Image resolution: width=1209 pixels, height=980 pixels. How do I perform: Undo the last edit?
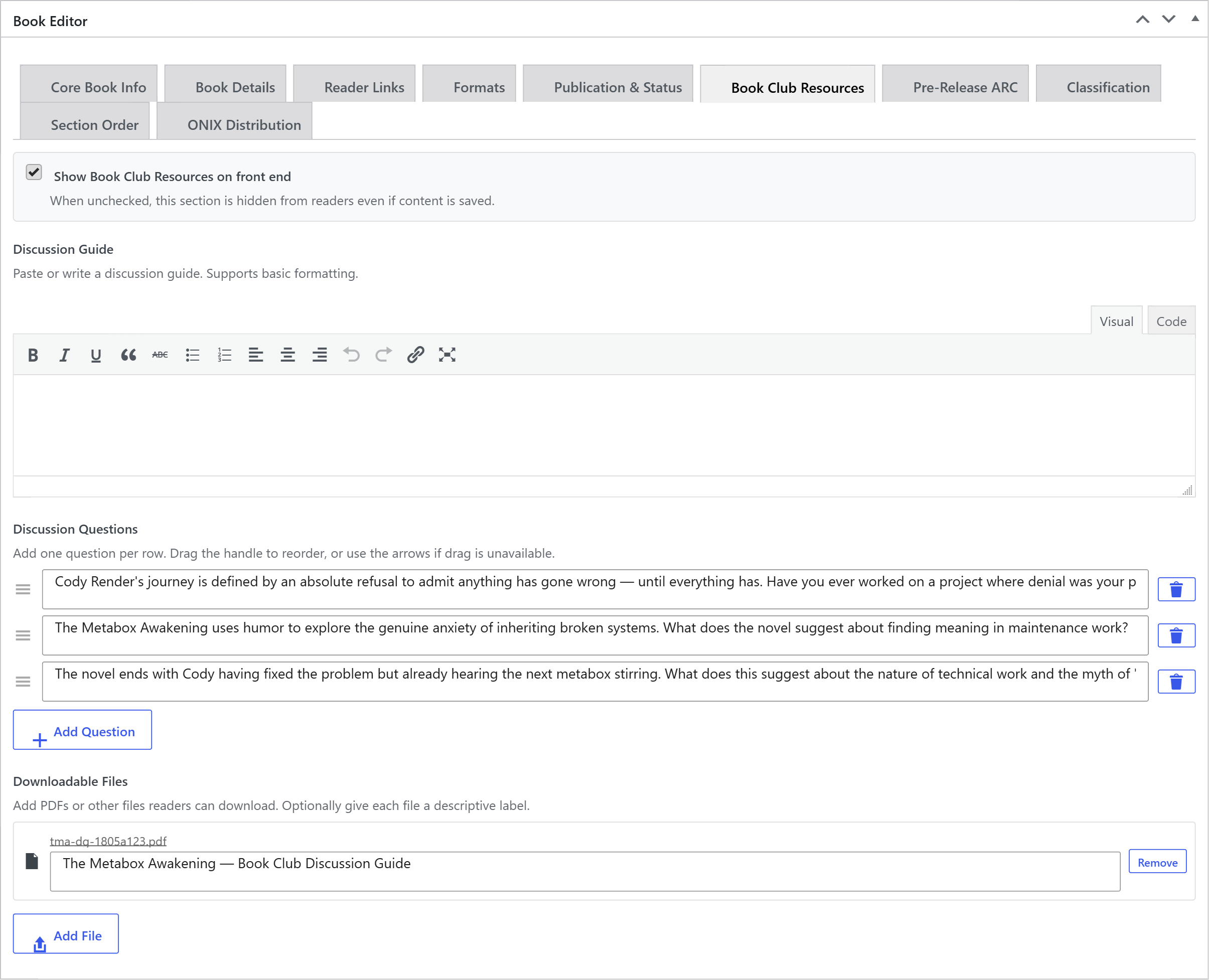(x=351, y=355)
